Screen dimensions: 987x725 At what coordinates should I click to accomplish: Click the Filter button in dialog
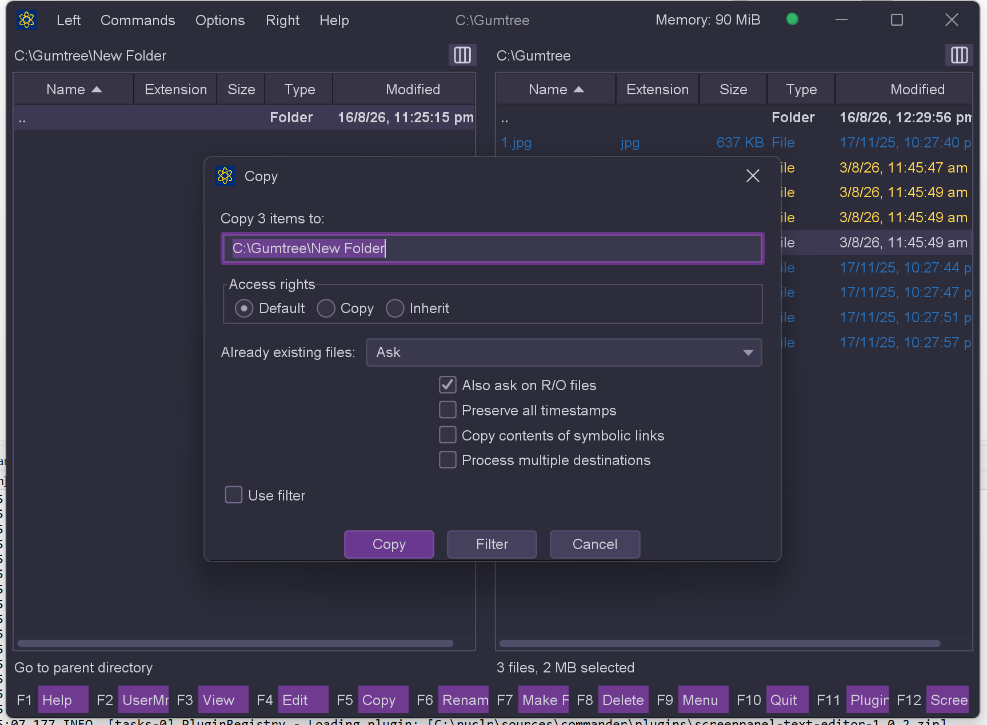tap(492, 544)
